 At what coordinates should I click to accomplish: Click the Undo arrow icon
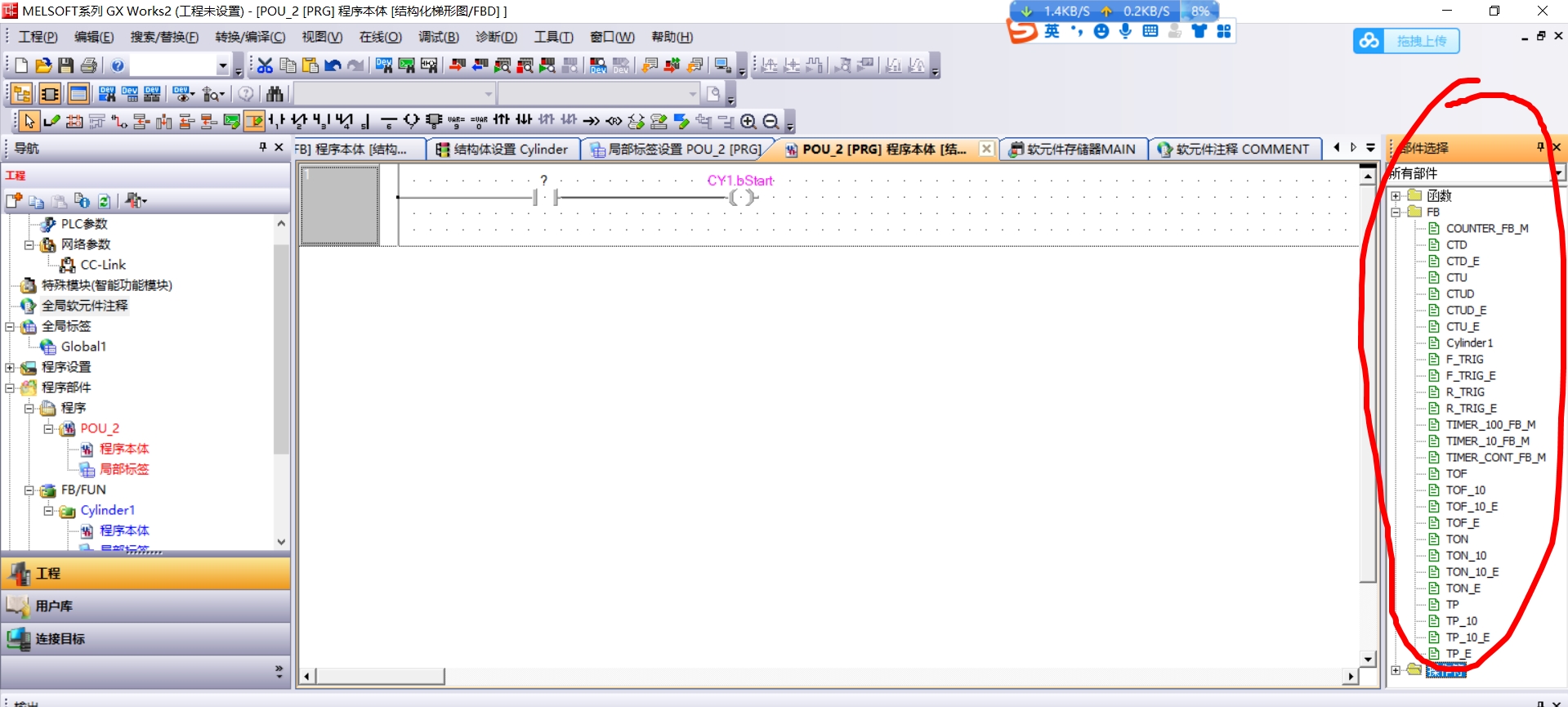[x=333, y=65]
